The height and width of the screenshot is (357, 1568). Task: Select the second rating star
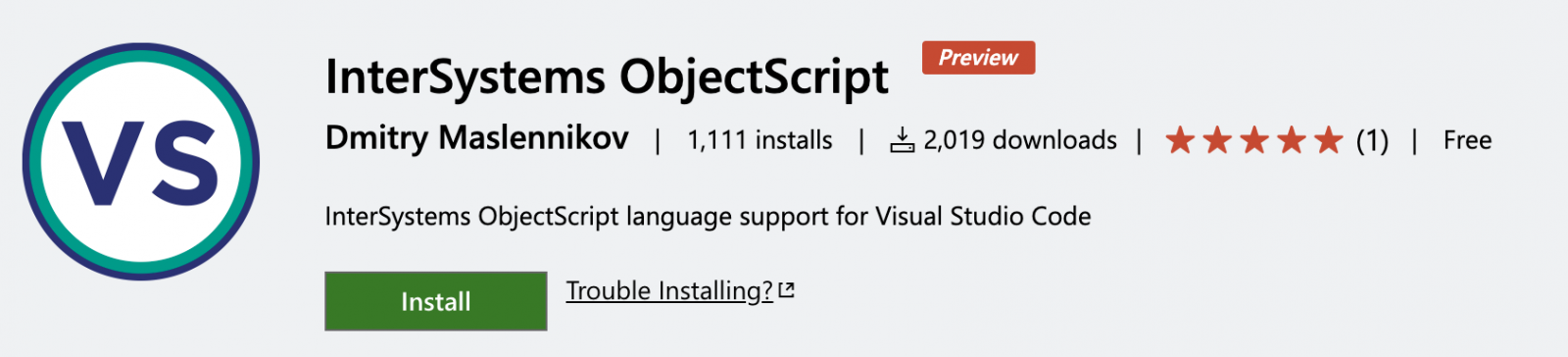(1217, 140)
